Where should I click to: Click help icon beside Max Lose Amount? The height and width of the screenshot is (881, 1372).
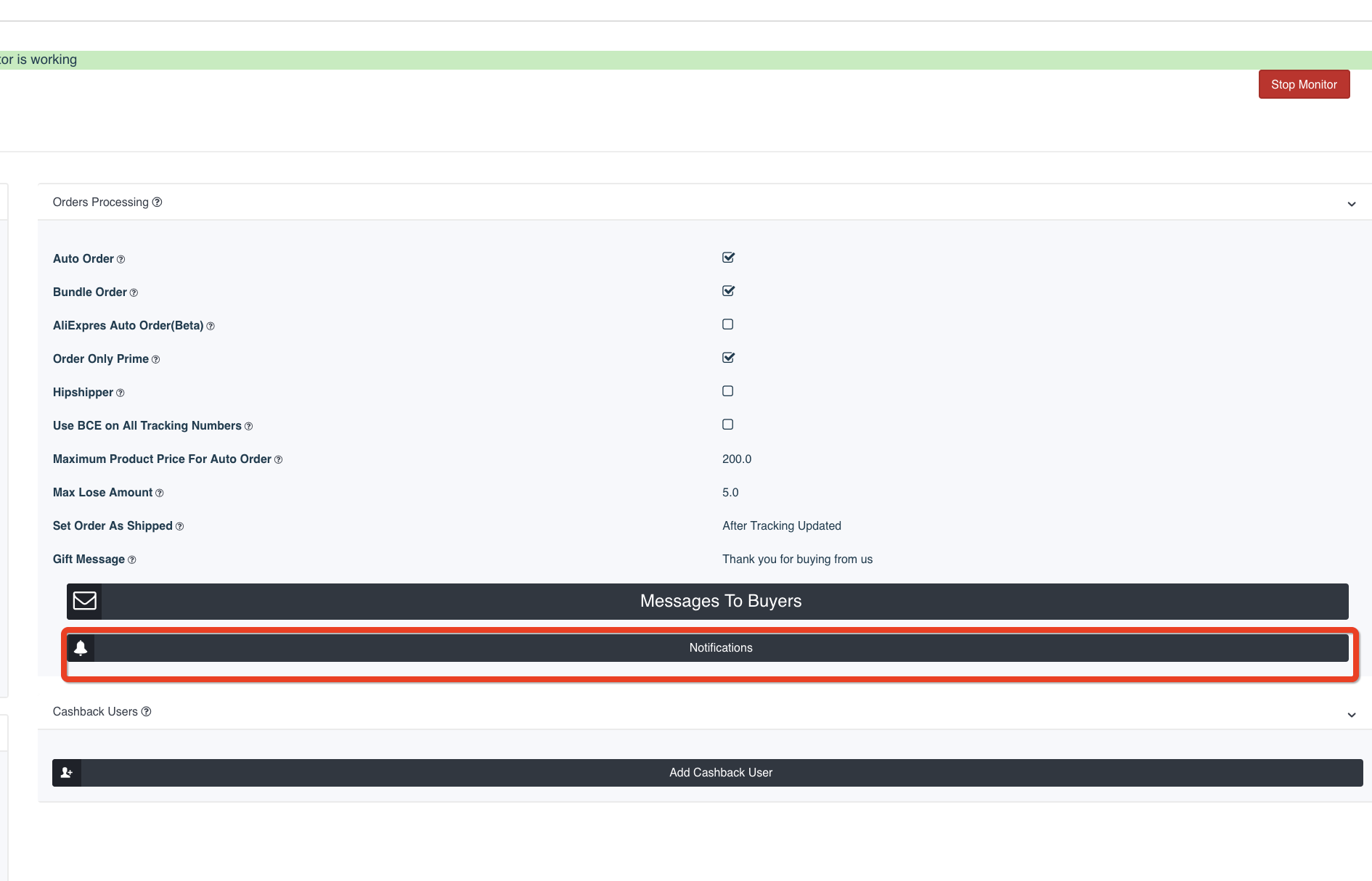click(160, 493)
